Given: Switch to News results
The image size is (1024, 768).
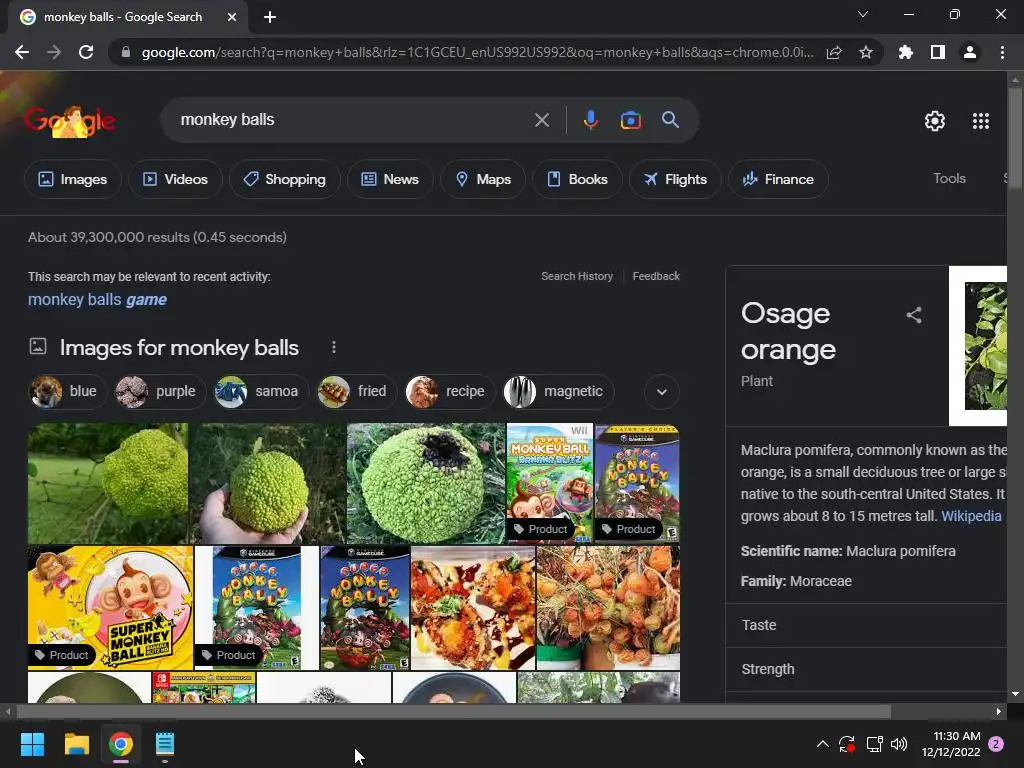Looking at the screenshot, I should [x=390, y=179].
